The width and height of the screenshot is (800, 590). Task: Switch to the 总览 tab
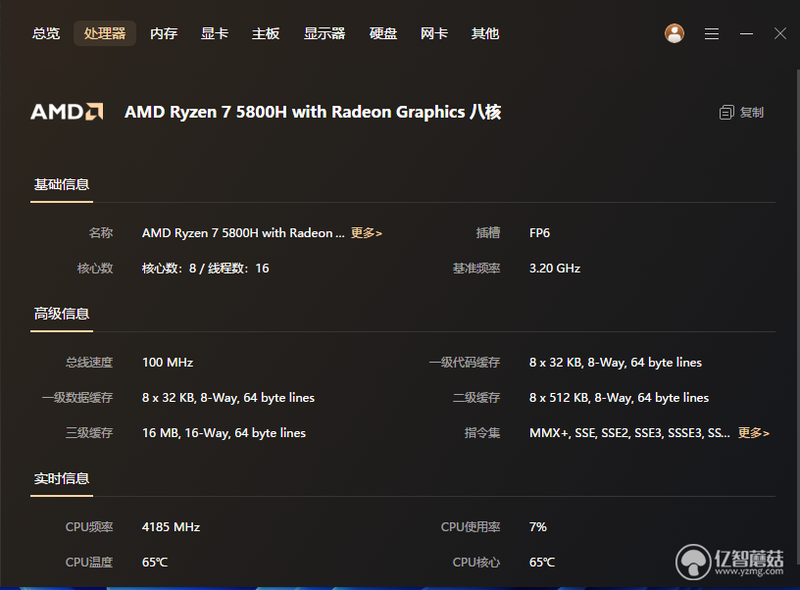pyautogui.click(x=46, y=34)
